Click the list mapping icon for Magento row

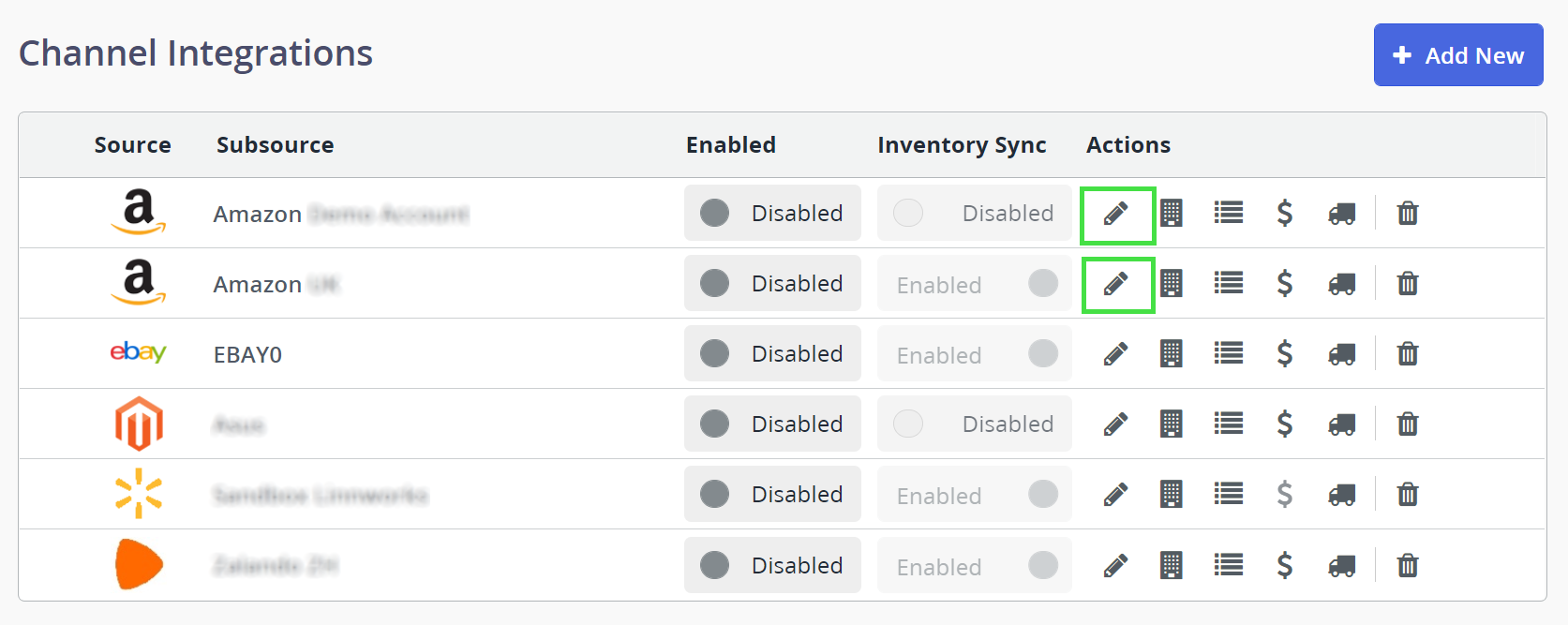coord(1228,424)
